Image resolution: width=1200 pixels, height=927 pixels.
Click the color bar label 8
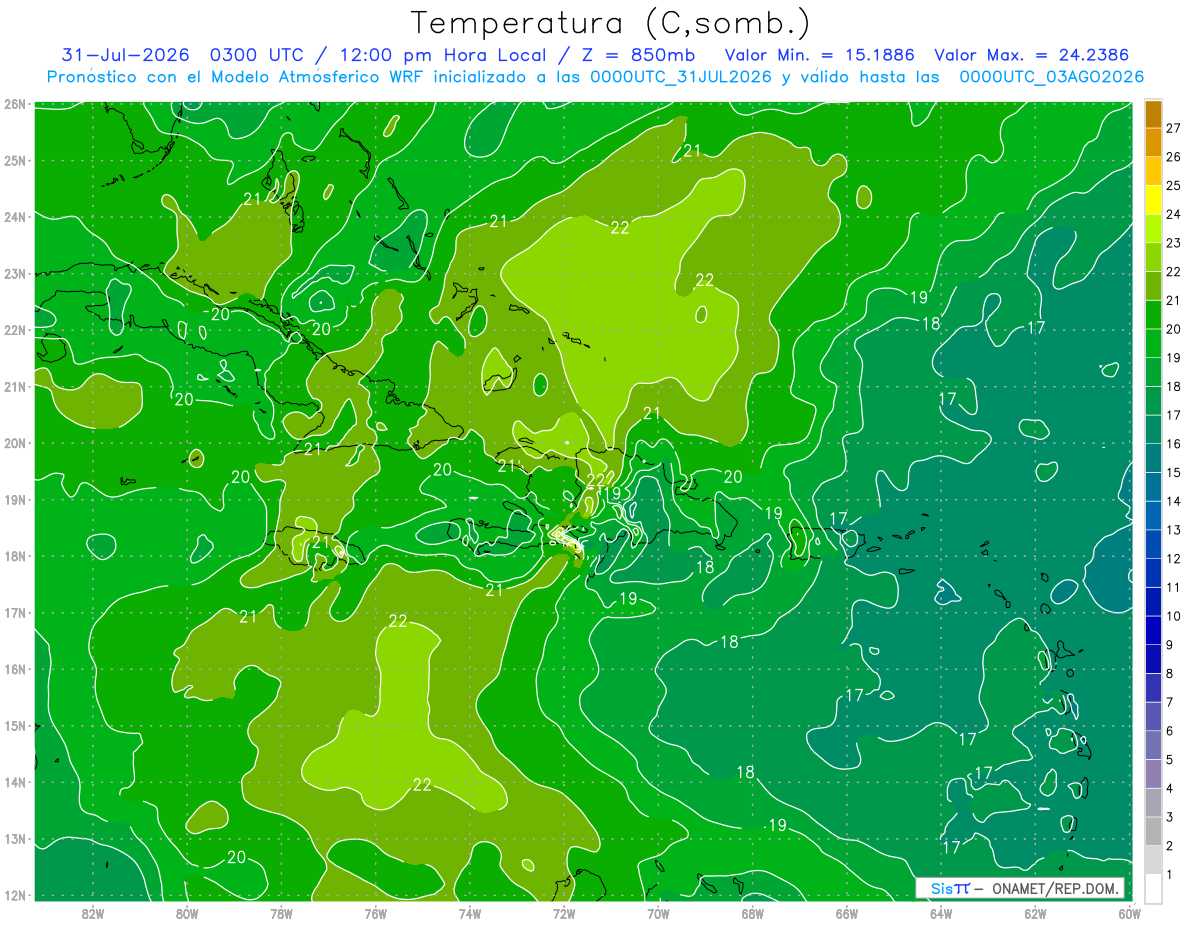[x=1170, y=673]
